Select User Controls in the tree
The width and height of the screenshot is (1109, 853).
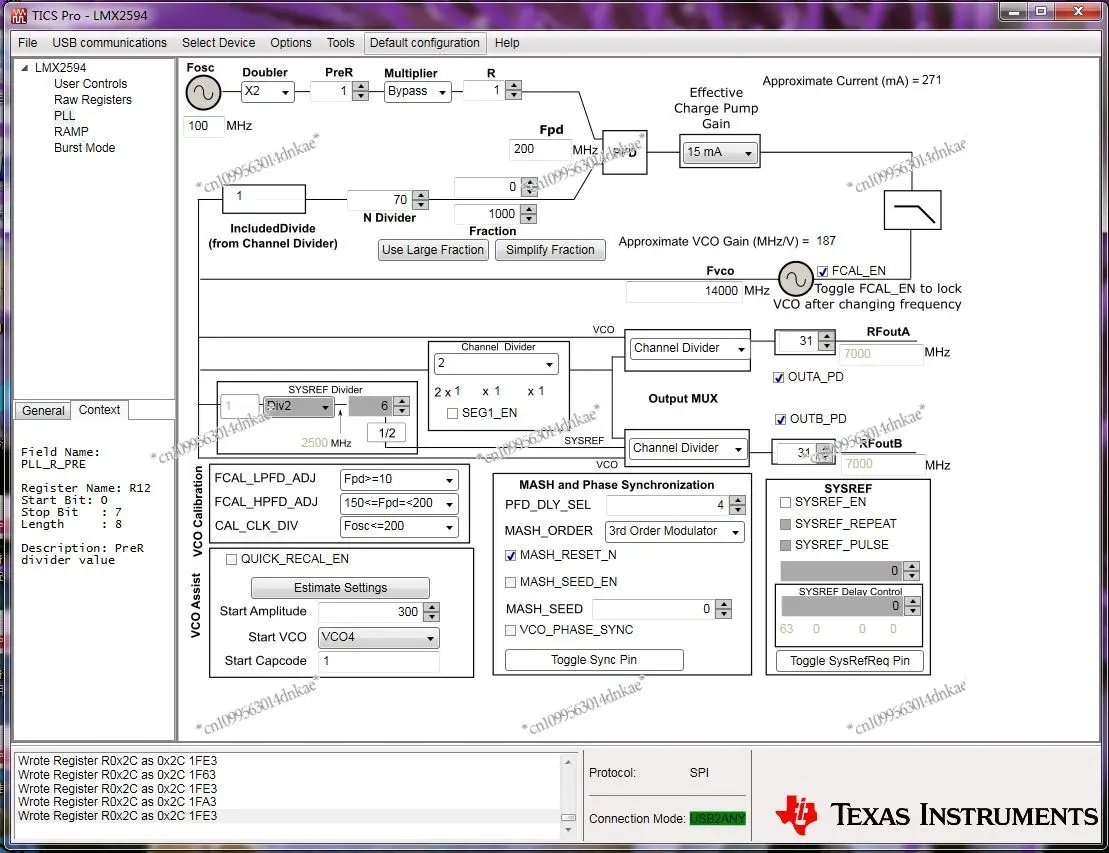click(x=91, y=83)
